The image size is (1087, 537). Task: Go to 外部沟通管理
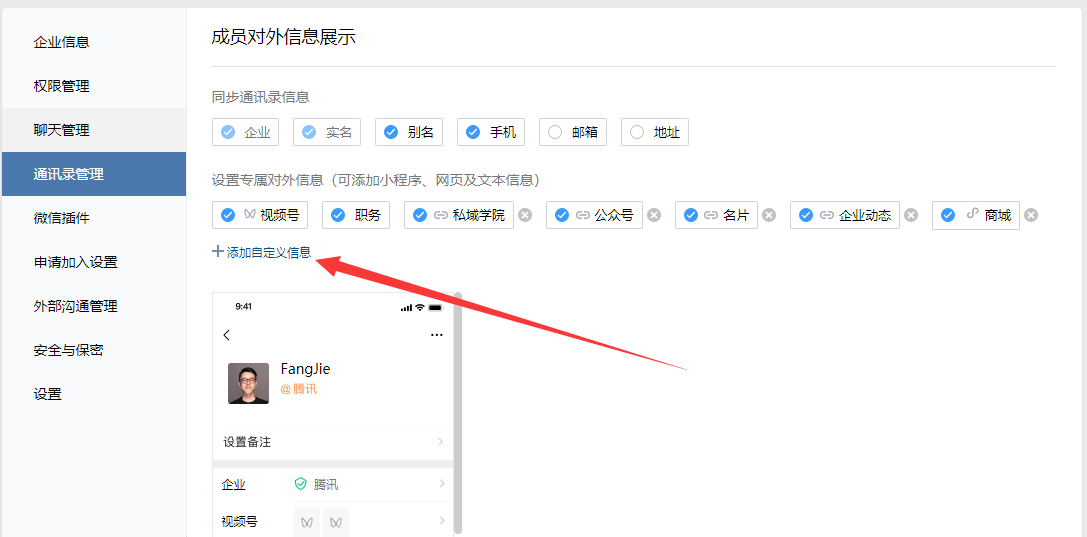pos(94,306)
